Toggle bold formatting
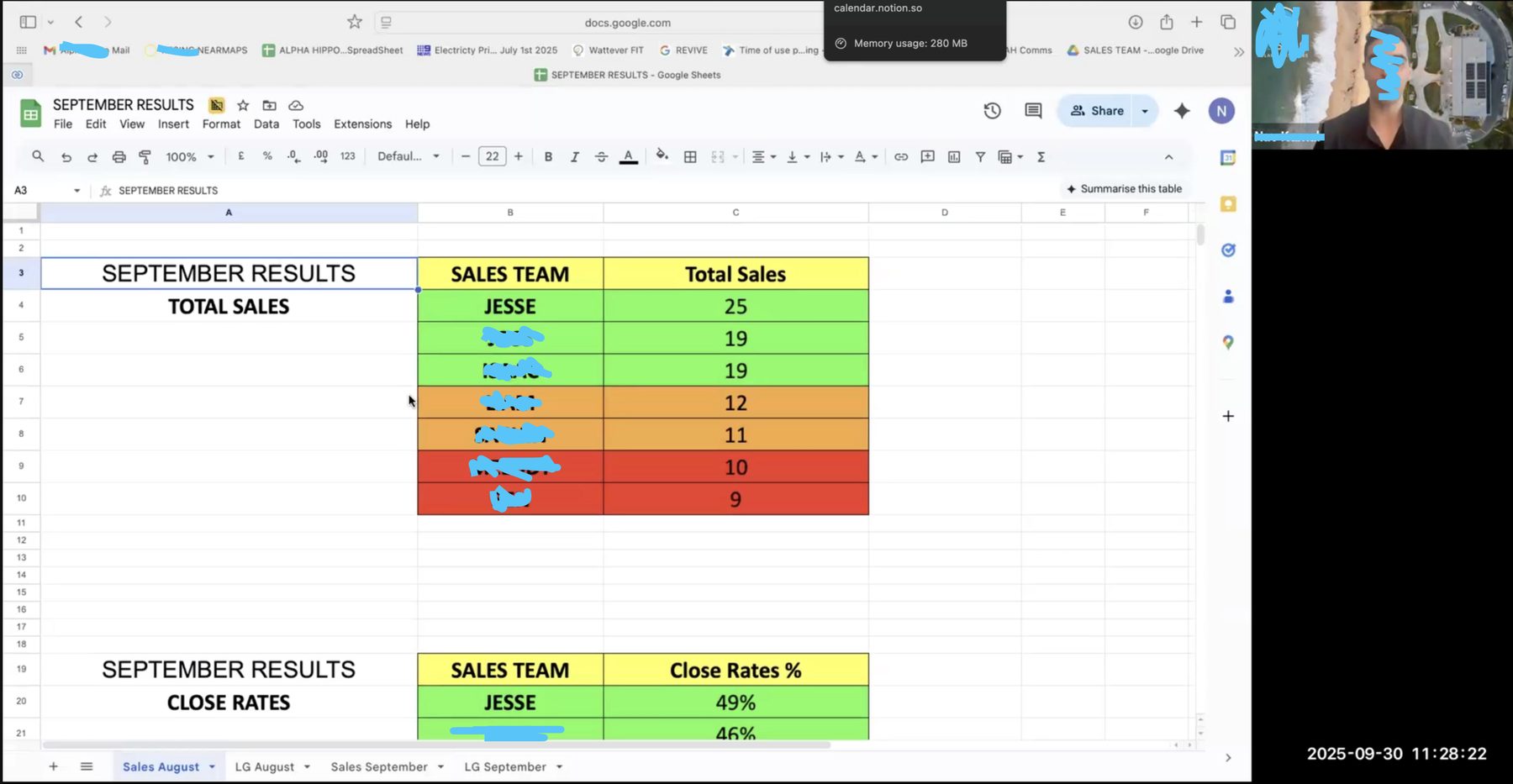1513x784 pixels. pos(548,157)
